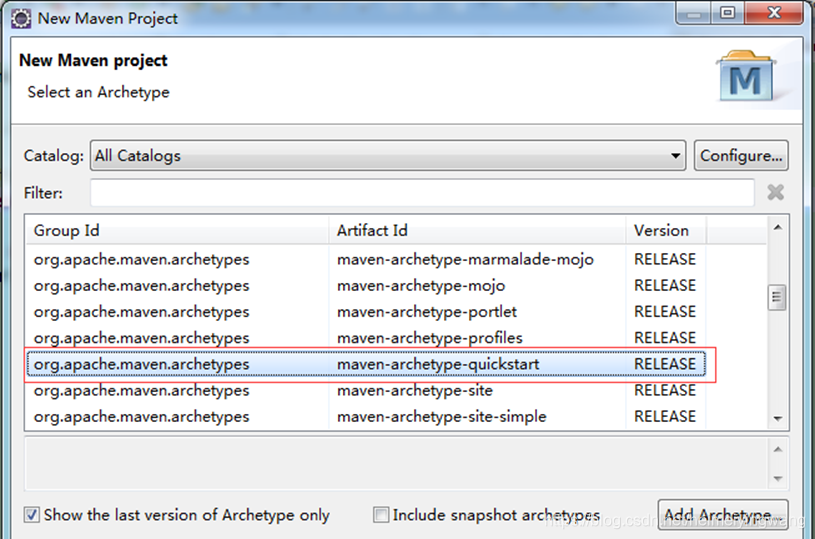Select the maven-archetype-mojo row
Viewport: 815px width, 539px height.
click(366, 285)
